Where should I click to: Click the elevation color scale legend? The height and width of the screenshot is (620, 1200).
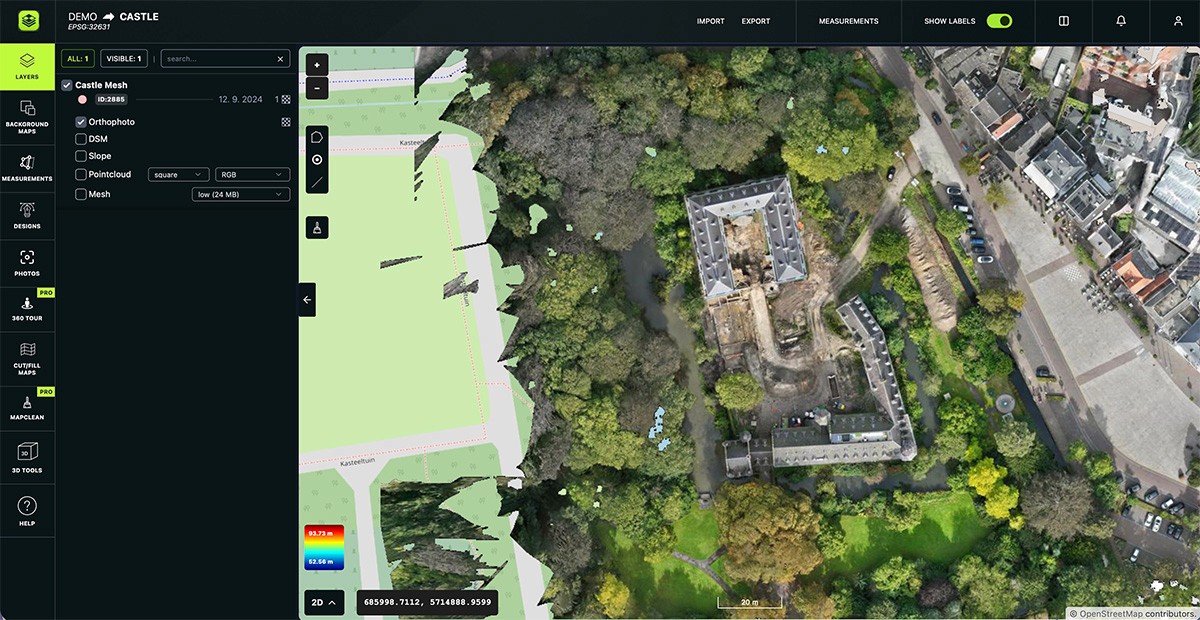point(323,548)
